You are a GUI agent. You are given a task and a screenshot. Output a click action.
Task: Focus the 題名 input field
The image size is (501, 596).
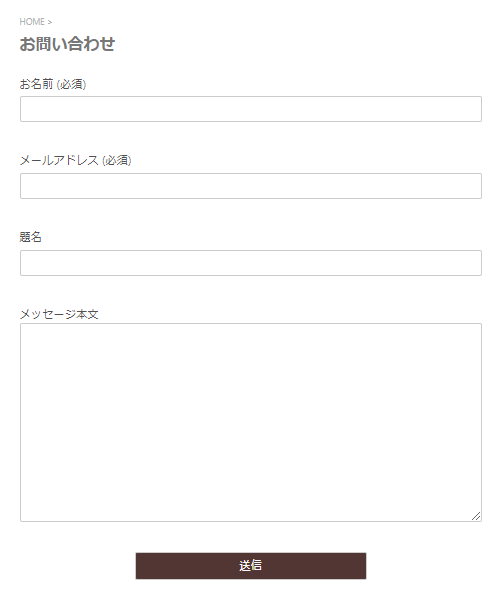(x=251, y=263)
